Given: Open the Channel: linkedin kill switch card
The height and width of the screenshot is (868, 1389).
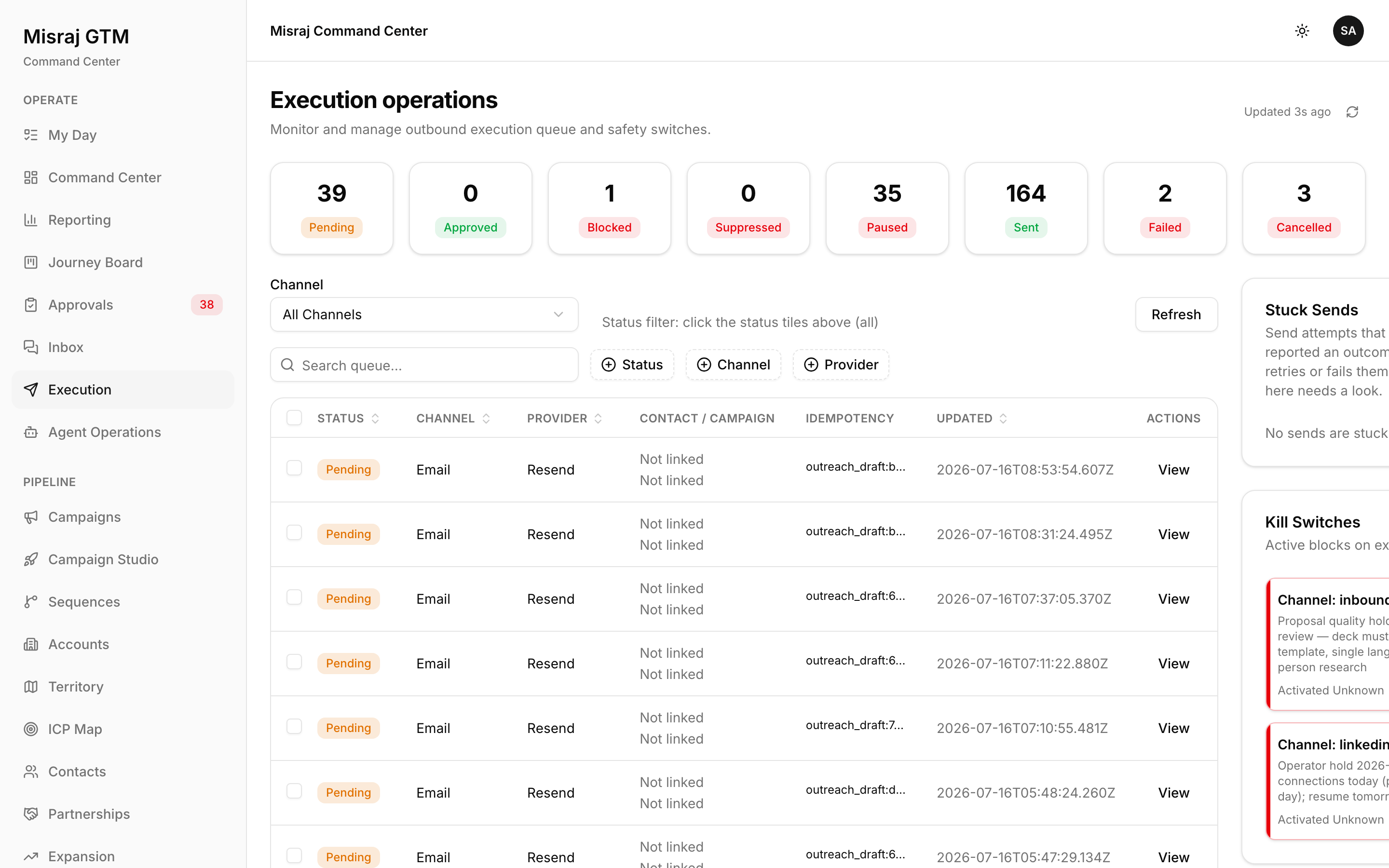Looking at the screenshot, I should click(1328, 781).
